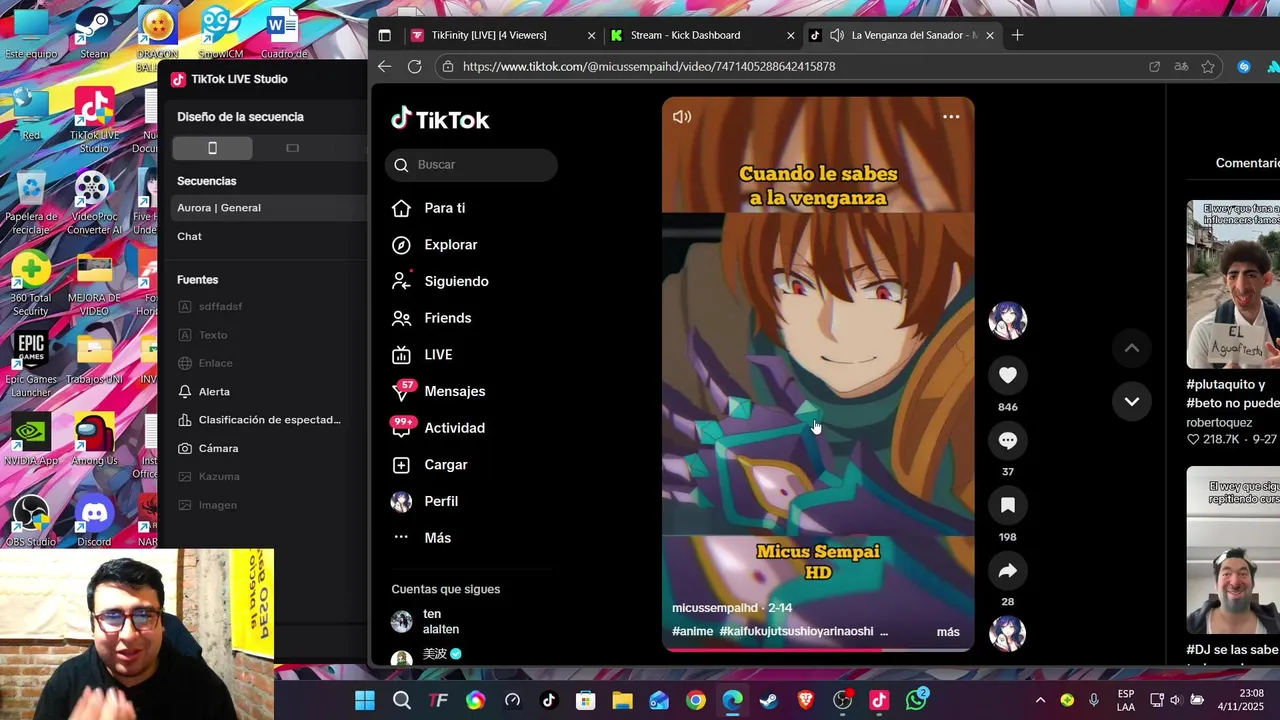The image size is (1280, 720).
Task: Open the Windows Start menu
Action: 365,700
